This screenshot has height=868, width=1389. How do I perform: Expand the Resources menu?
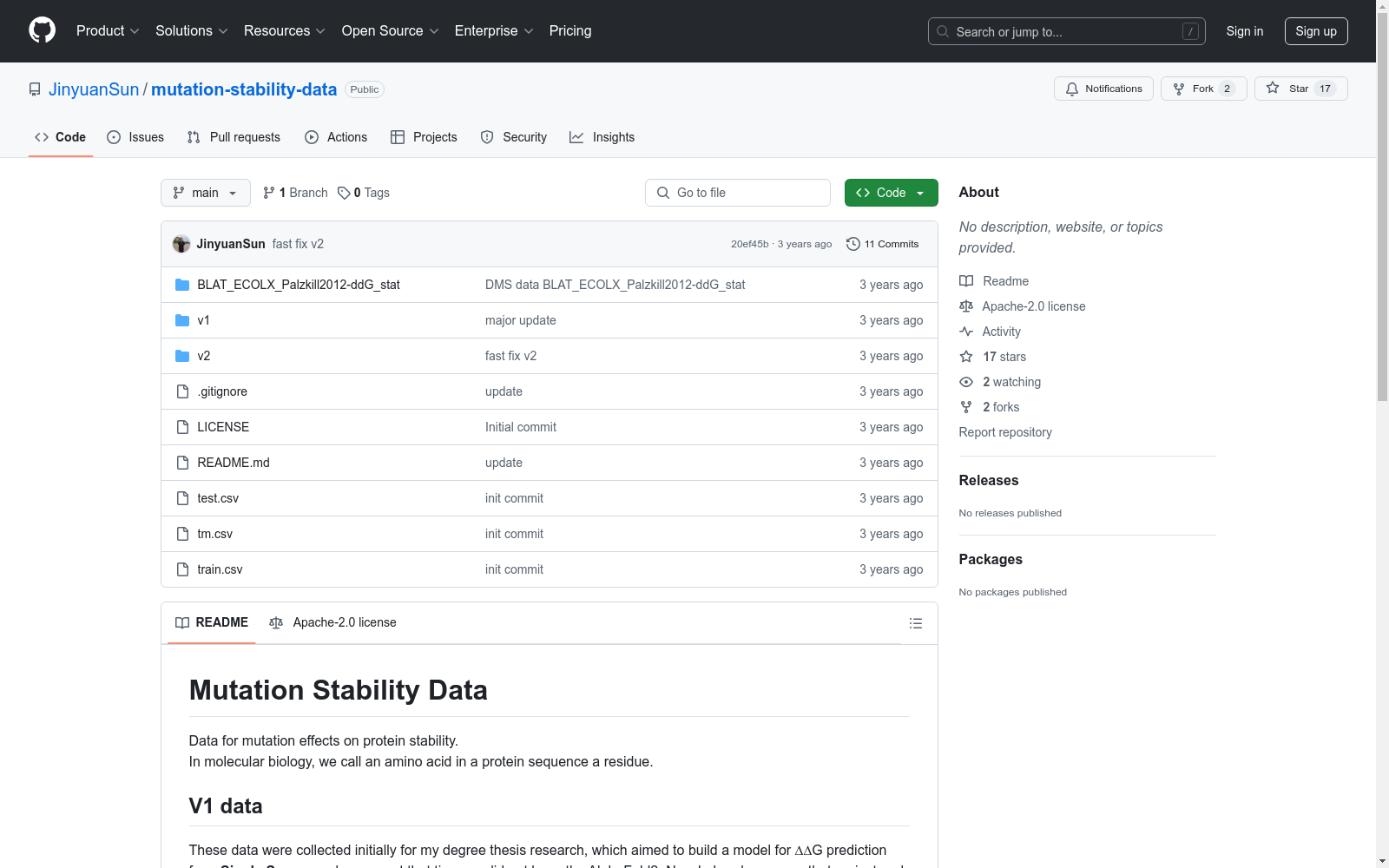click(x=285, y=31)
